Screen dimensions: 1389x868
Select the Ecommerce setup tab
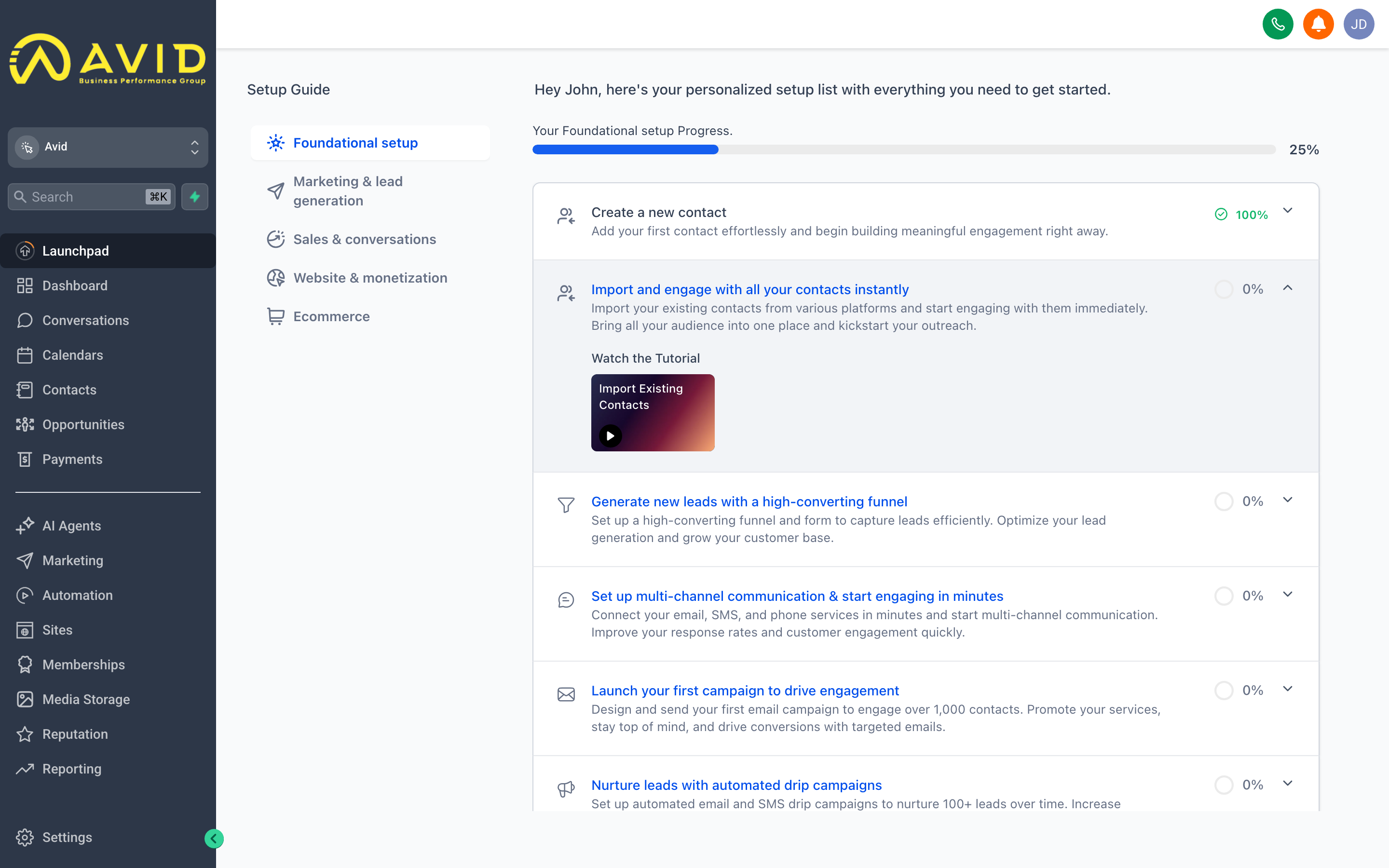tap(370, 316)
